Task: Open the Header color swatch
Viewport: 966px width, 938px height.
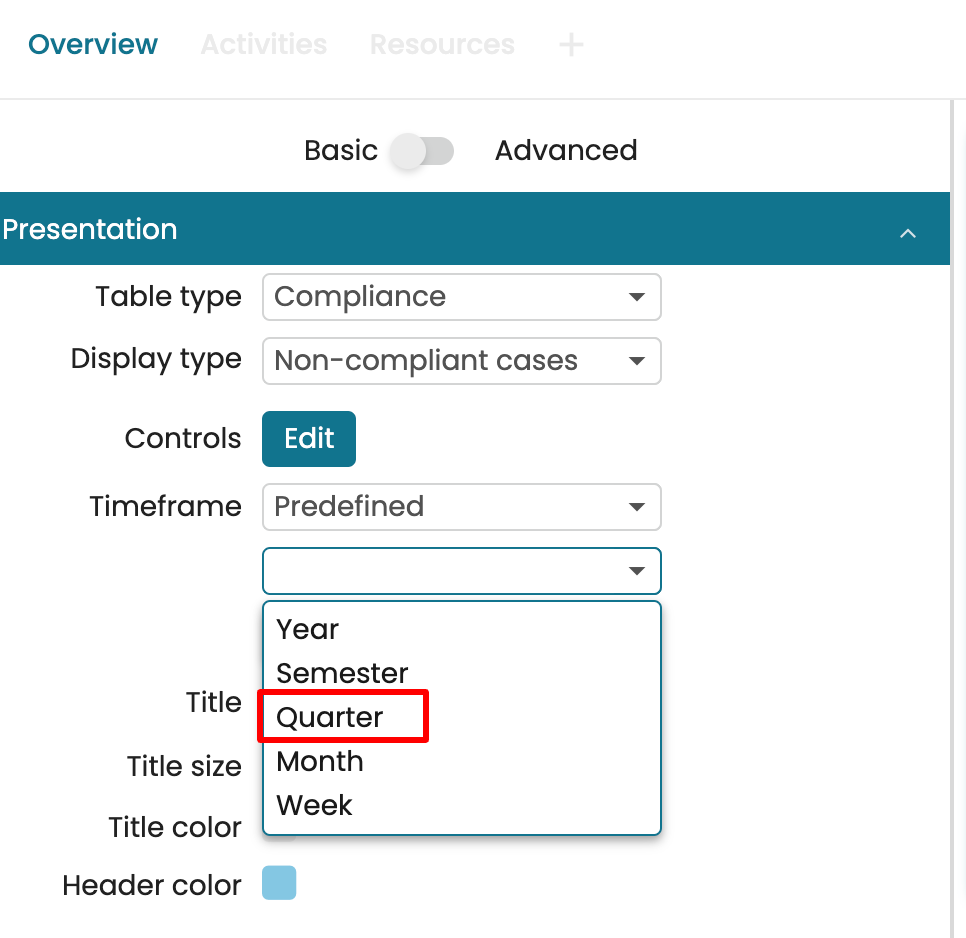Action: click(279, 884)
